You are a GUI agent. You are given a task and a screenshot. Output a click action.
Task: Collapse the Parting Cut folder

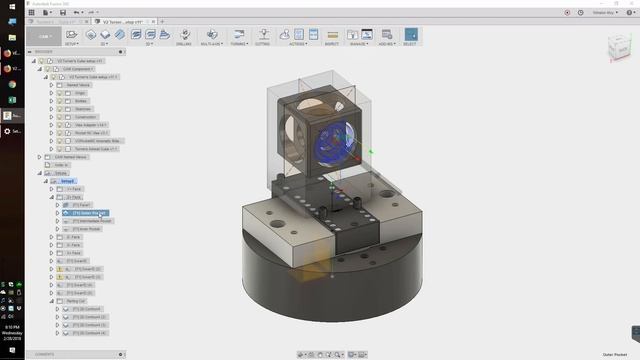[51, 301]
